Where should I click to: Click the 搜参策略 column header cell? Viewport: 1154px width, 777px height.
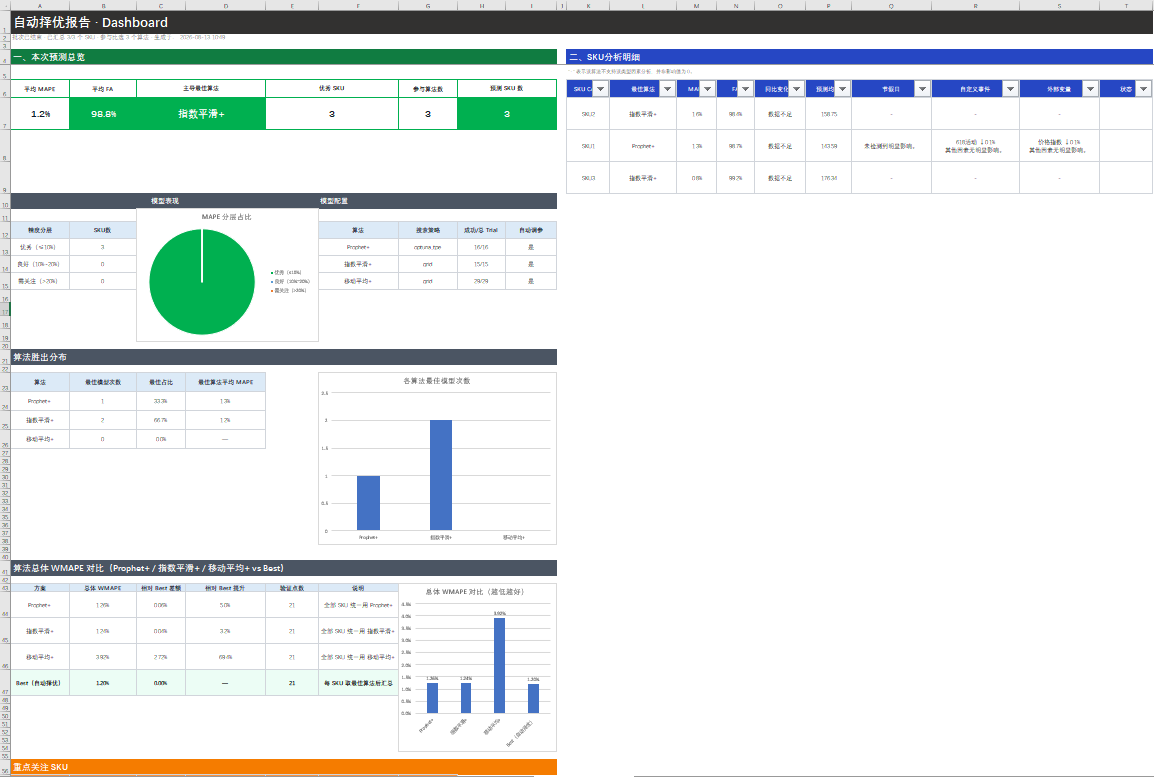click(428, 230)
